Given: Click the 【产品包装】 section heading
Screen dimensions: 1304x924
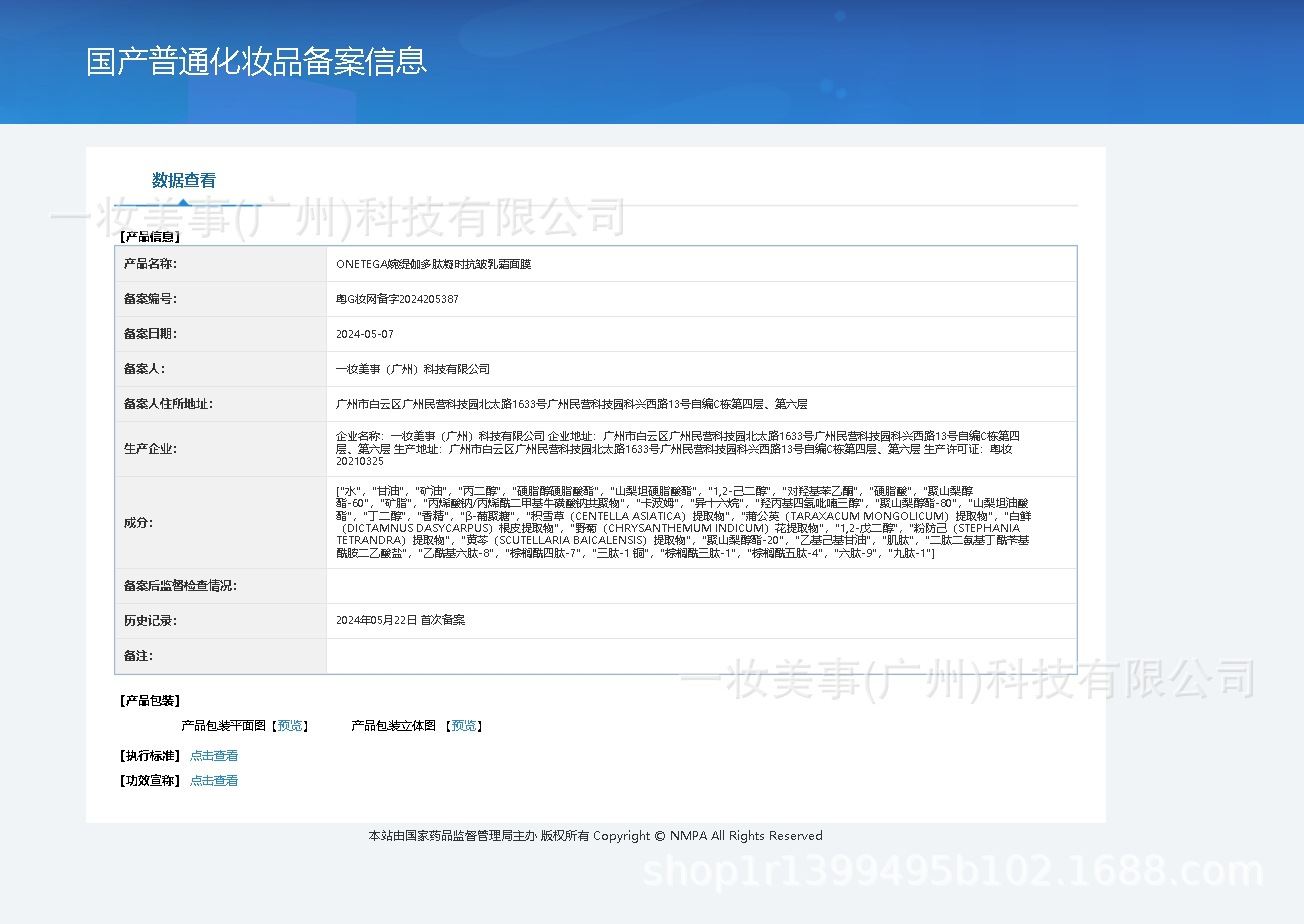Looking at the screenshot, I should coord(150,701).
